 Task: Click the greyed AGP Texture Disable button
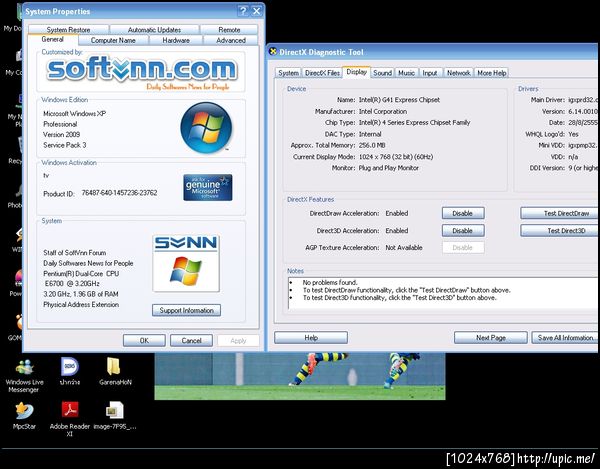pos(463,248)
